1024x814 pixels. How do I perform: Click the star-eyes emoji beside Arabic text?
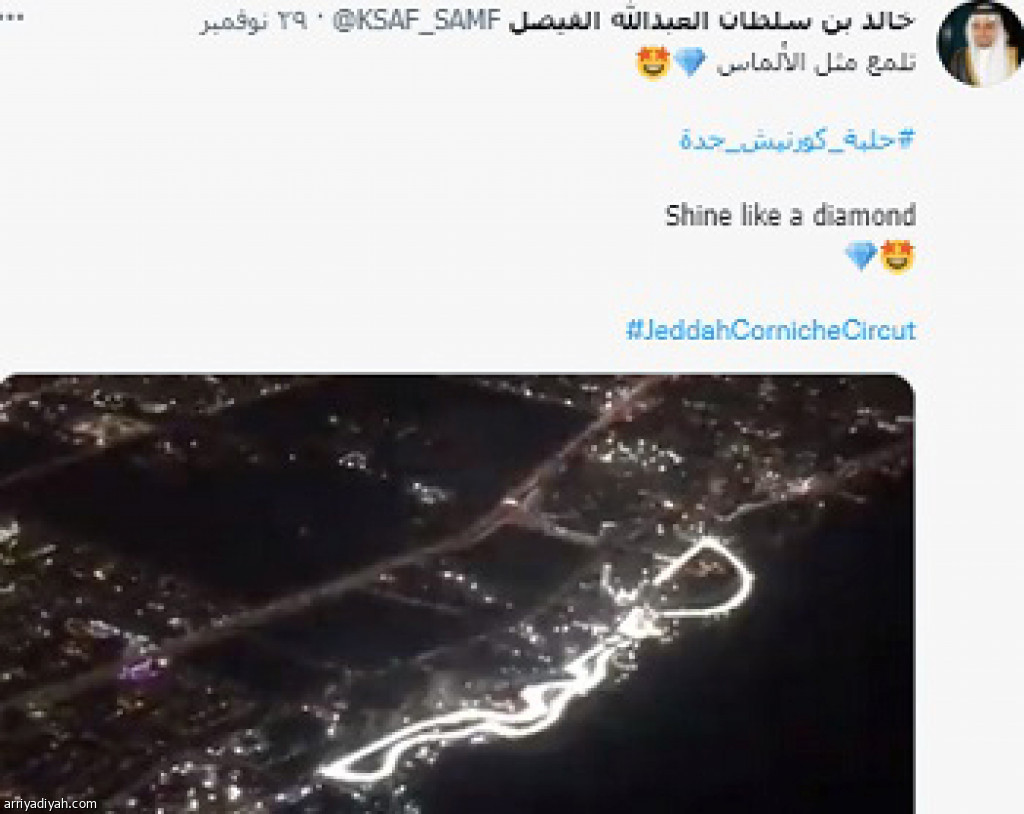tap(653, 62)
